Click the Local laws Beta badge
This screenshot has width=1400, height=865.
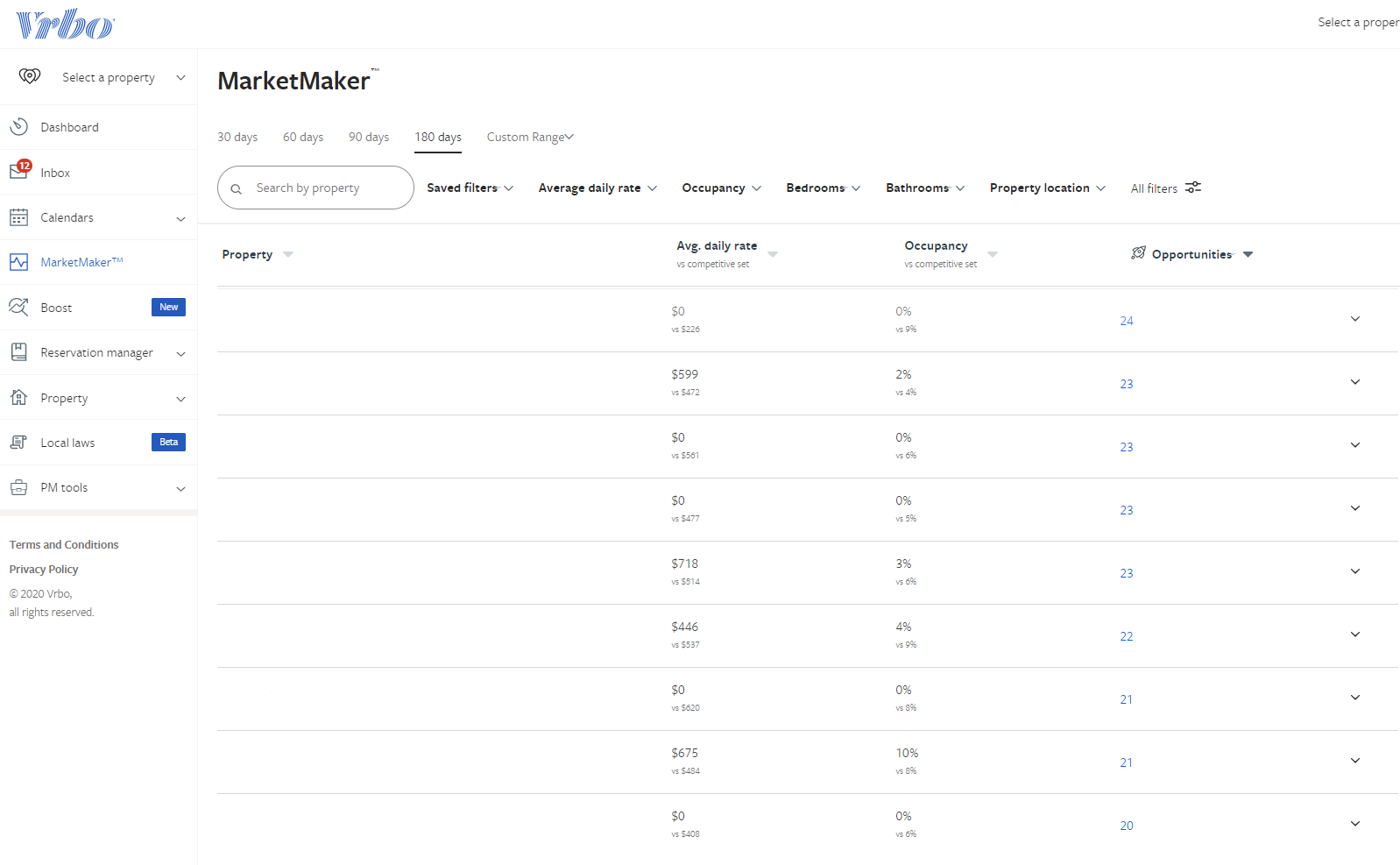click(x=169, y=442)
